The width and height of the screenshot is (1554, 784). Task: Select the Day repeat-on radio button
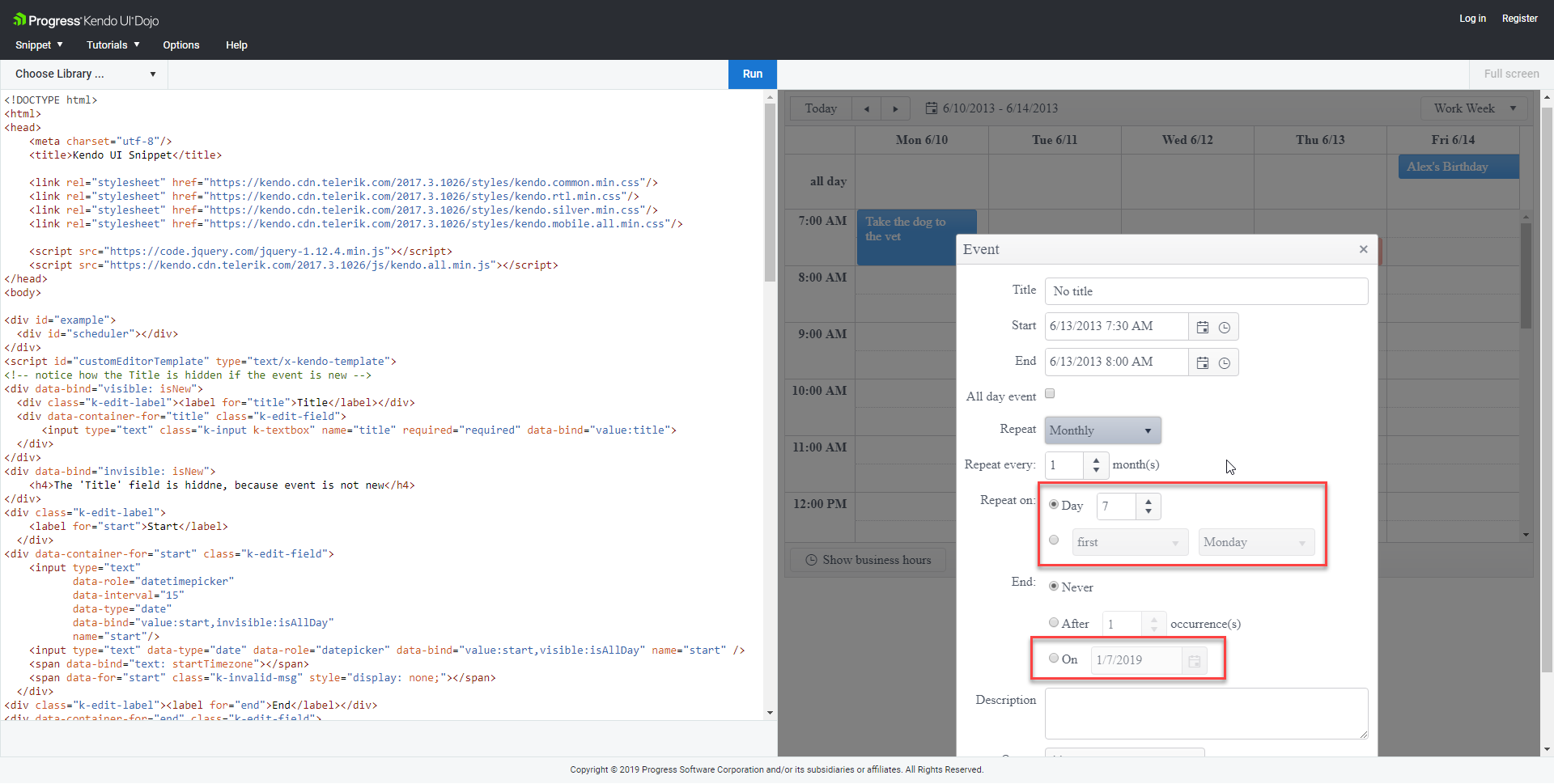[x=1054, y=504]
